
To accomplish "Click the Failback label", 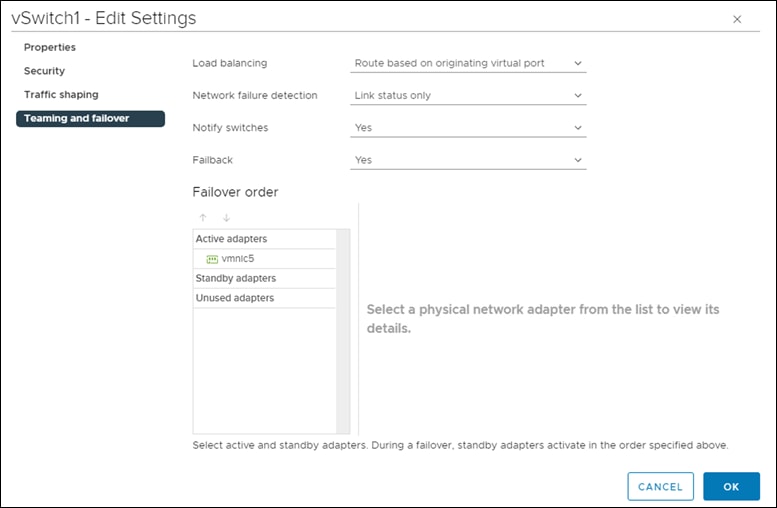I will 213,160.
